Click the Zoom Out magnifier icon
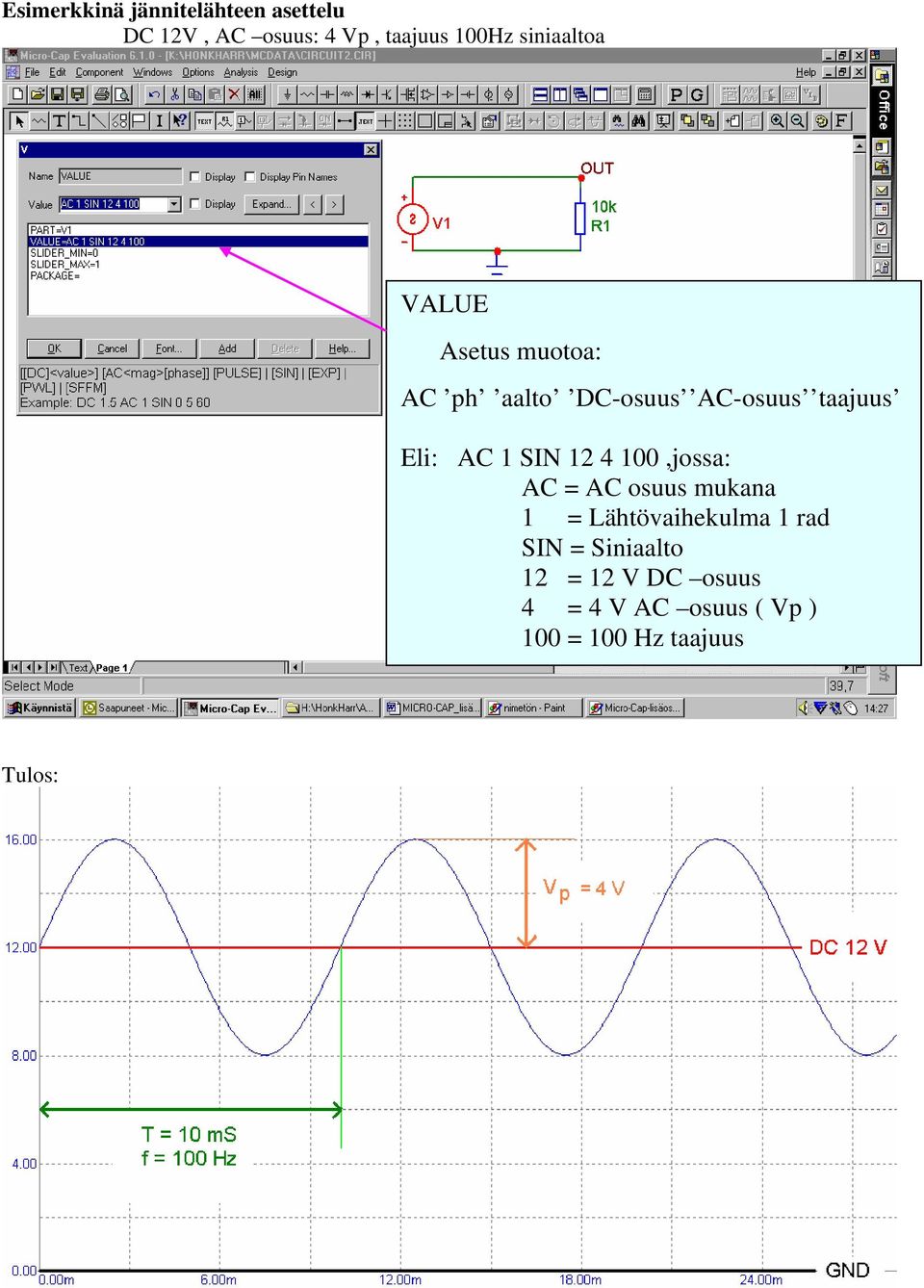The height and width of the screenshot is (1288, 924). pos(797,120)
